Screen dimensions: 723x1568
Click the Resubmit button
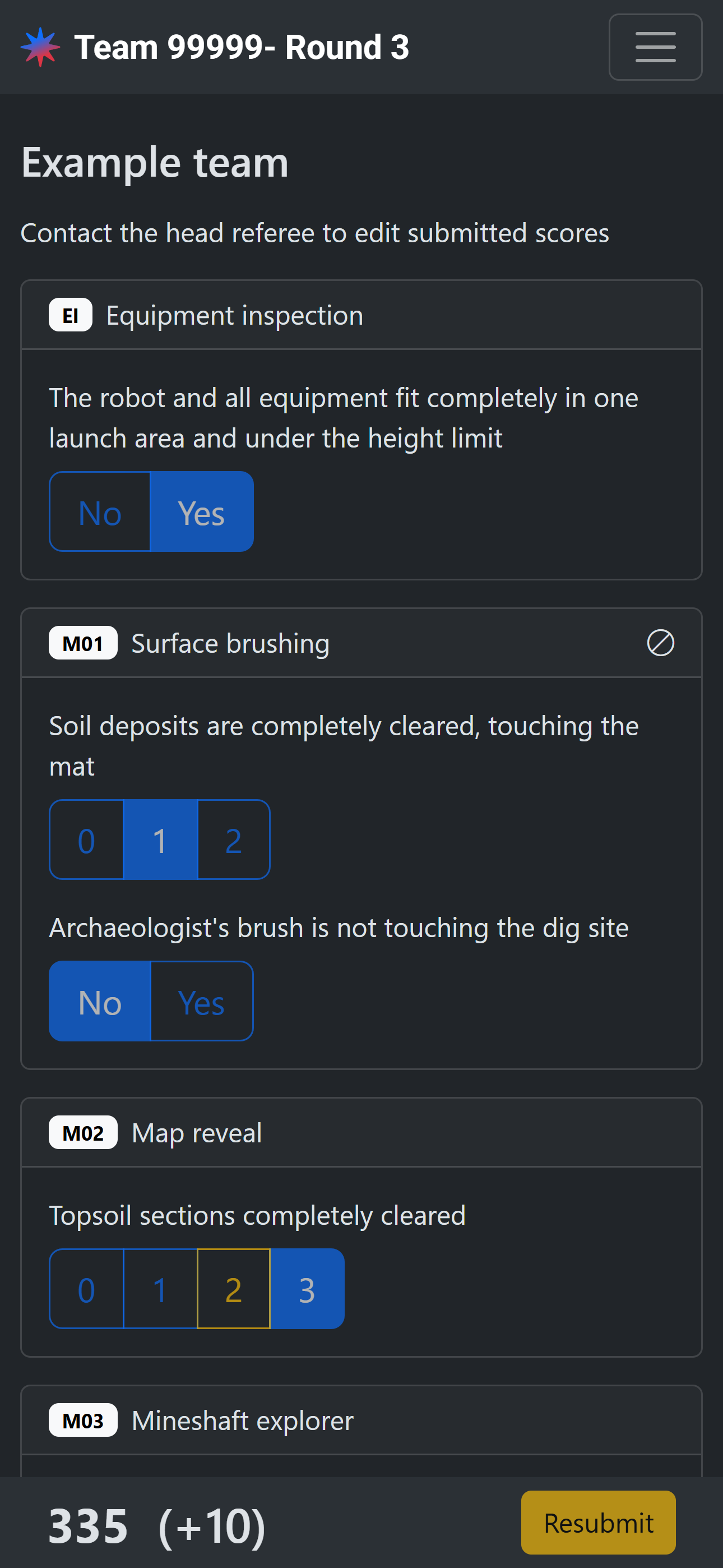coord(598,1523)
